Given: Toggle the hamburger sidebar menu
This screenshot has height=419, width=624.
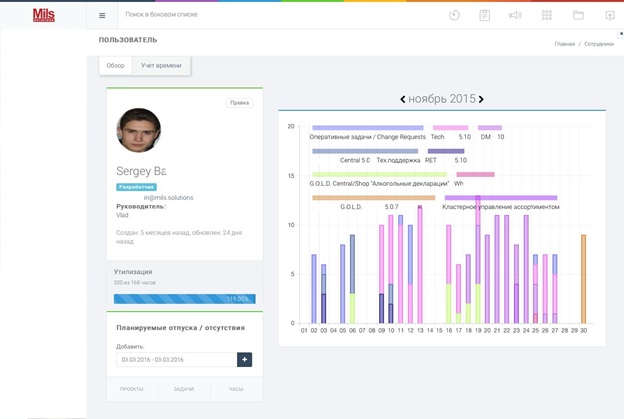Looking at the screenshot, I should coord(102,16).
